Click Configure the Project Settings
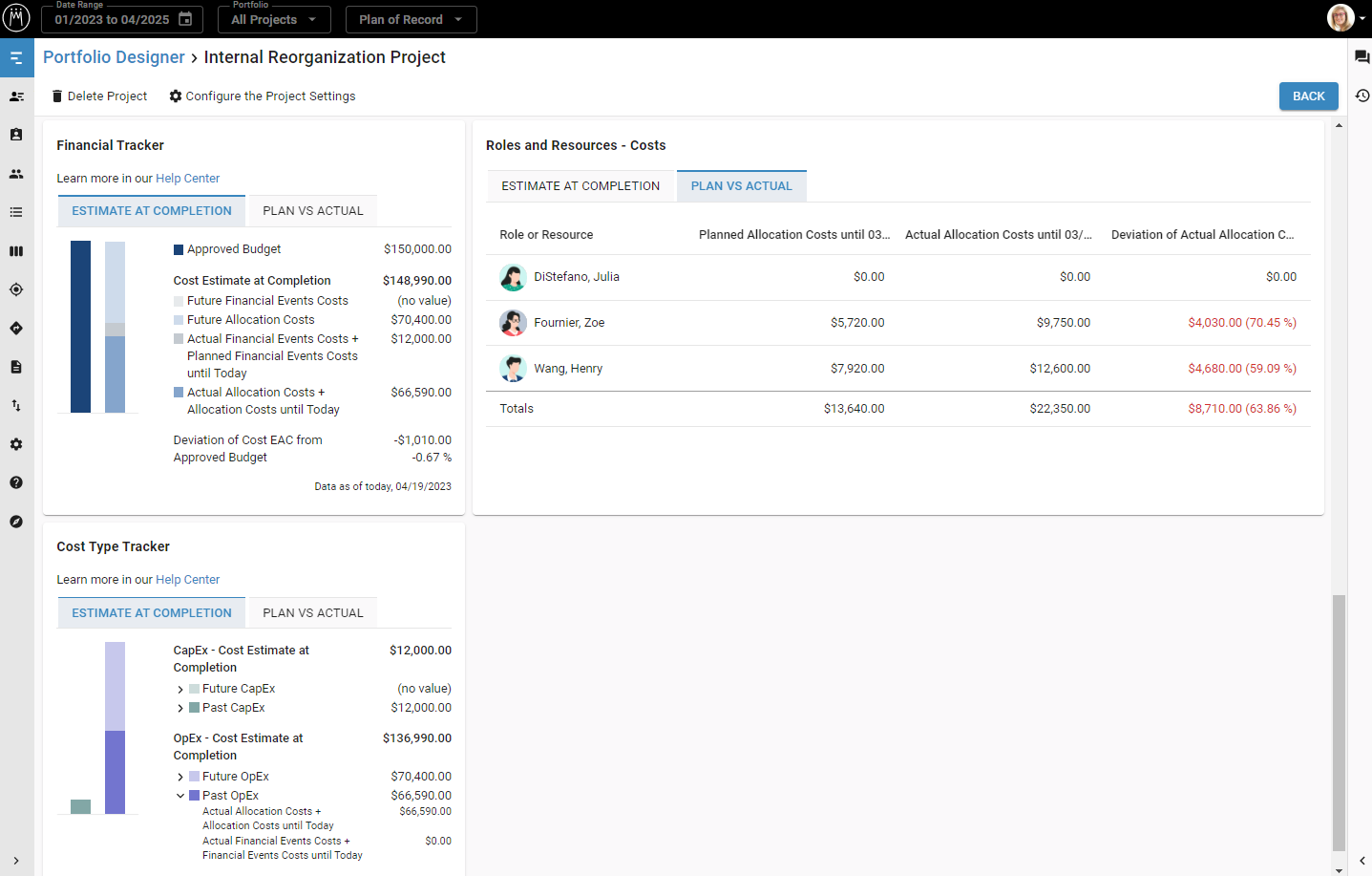1372x876 pixels. [x=262, y=96]
